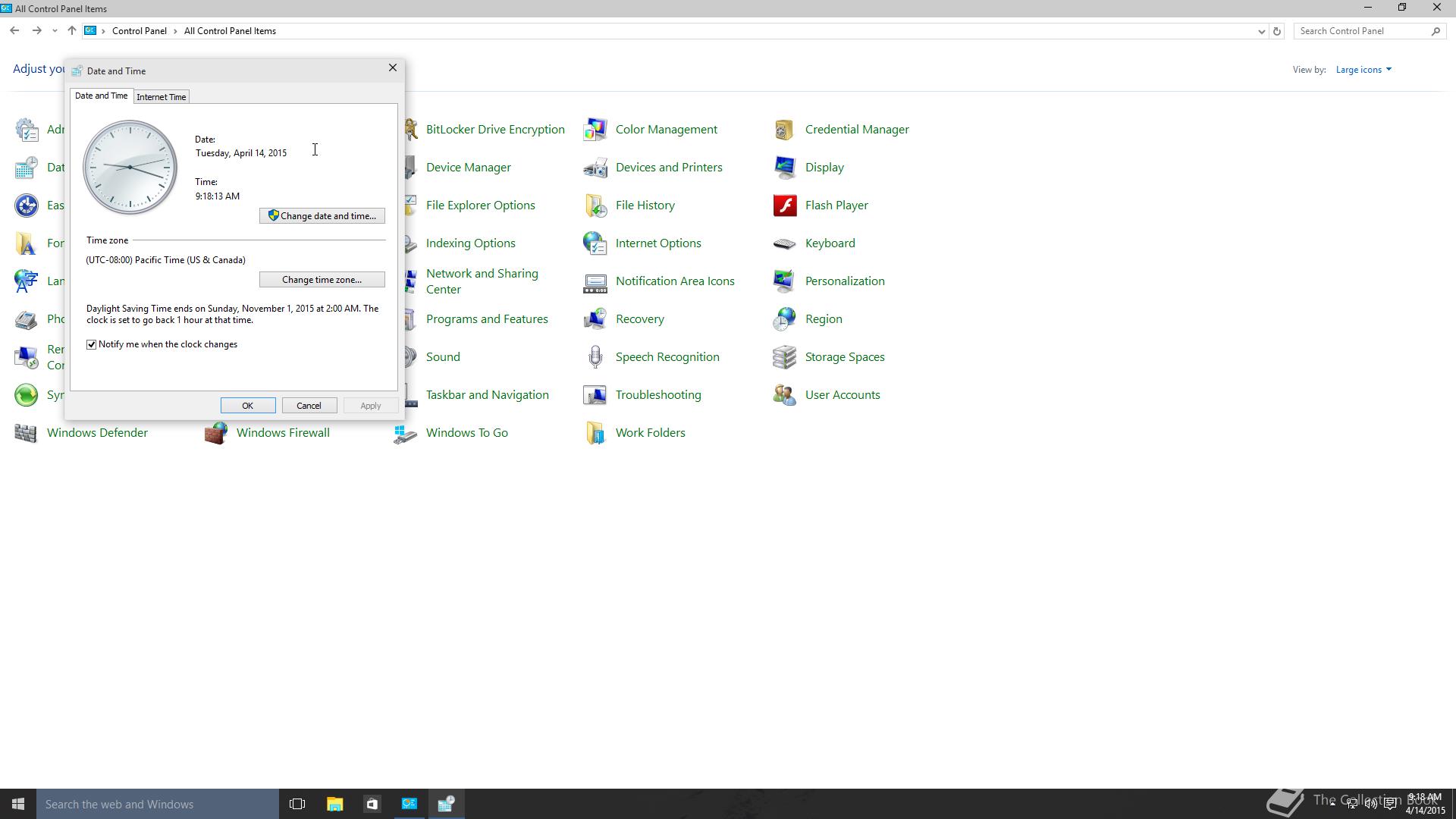This screenshot has width=1456, height=819.
Task: Expand the recent locations arrow
Action: click(55, 31)
